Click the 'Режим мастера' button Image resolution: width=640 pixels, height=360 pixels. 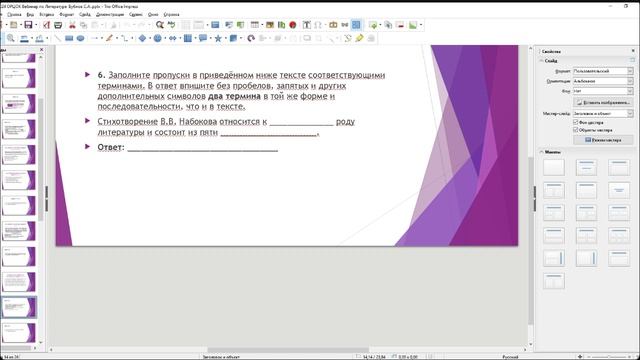603,140
